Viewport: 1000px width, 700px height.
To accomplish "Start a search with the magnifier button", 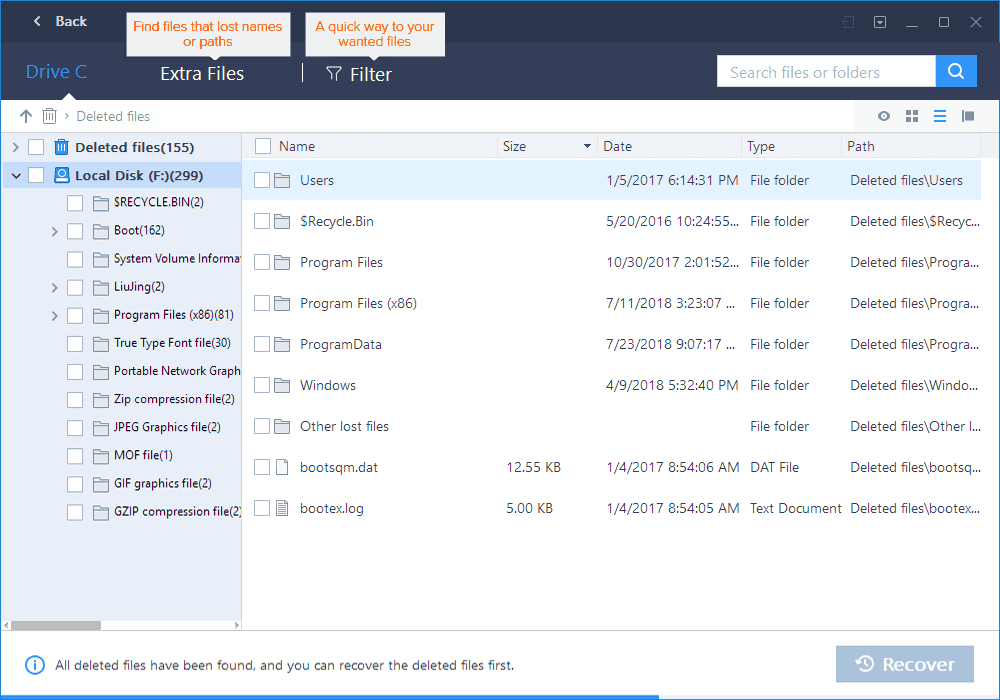I will [956, 71].
